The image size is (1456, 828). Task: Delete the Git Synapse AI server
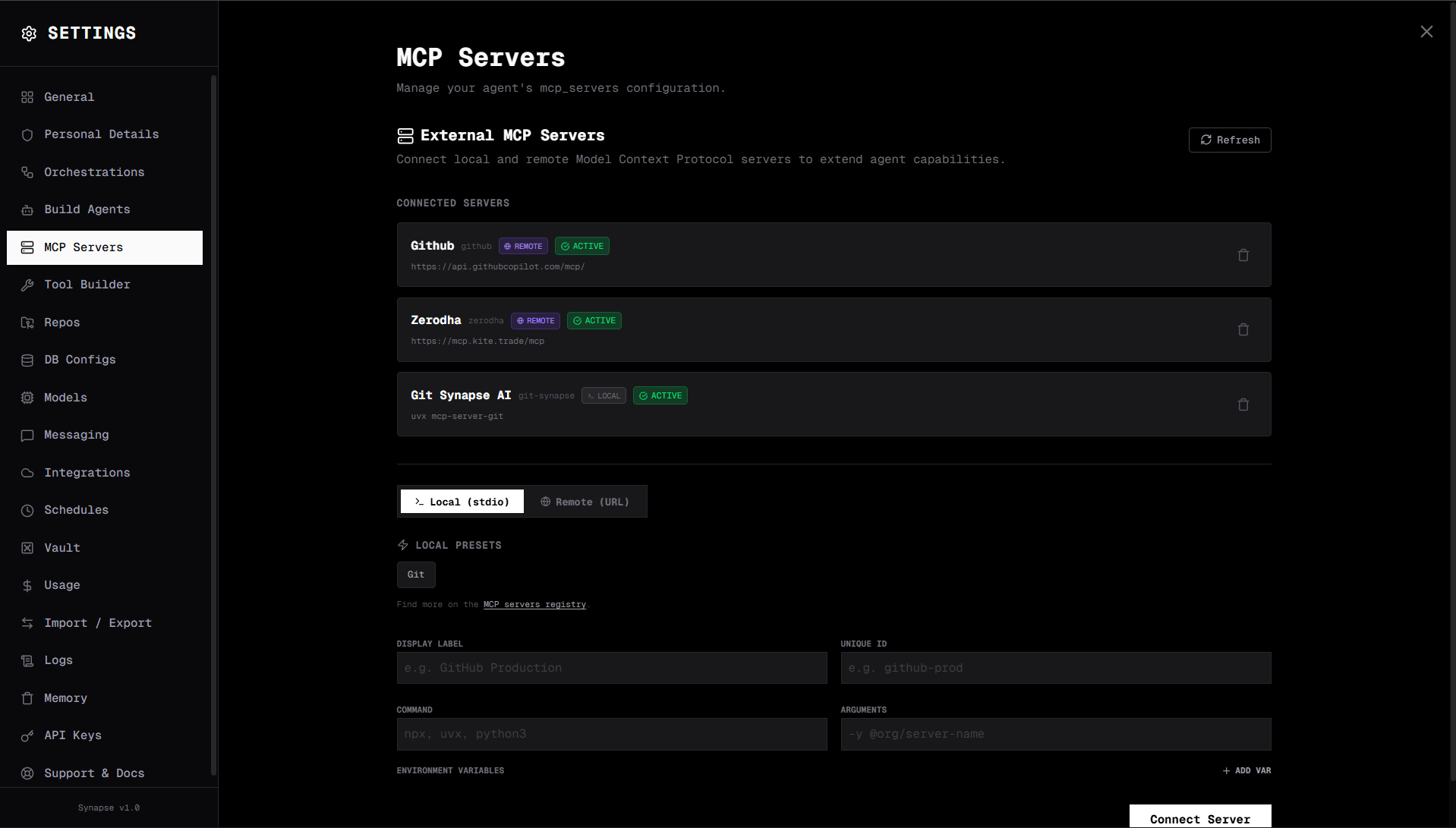tap(1243, 405)
